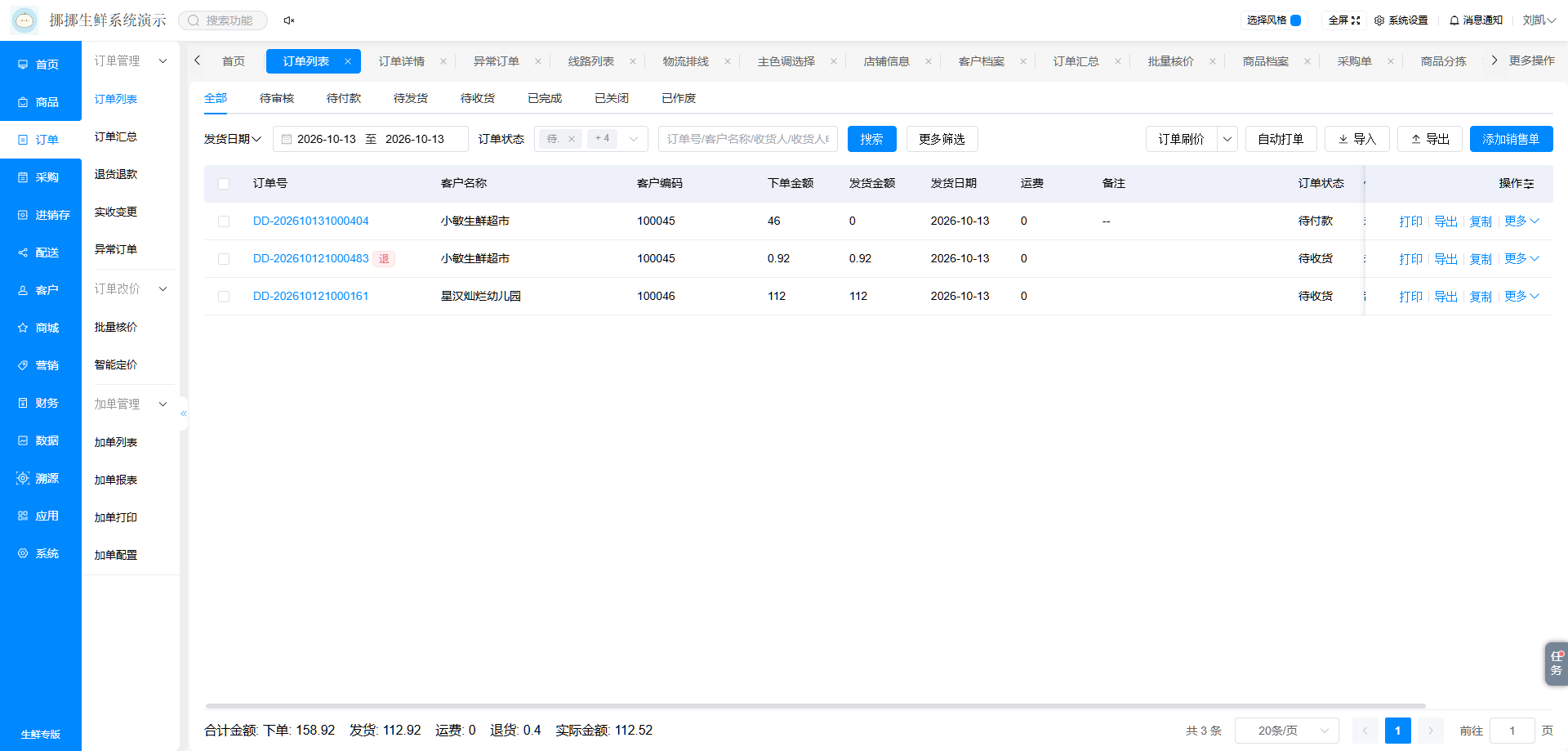Image resolution: width=1568 pixels, height=751 pixels.
Task: Open the floating 任务 widget
Action: click(1557, 663)
